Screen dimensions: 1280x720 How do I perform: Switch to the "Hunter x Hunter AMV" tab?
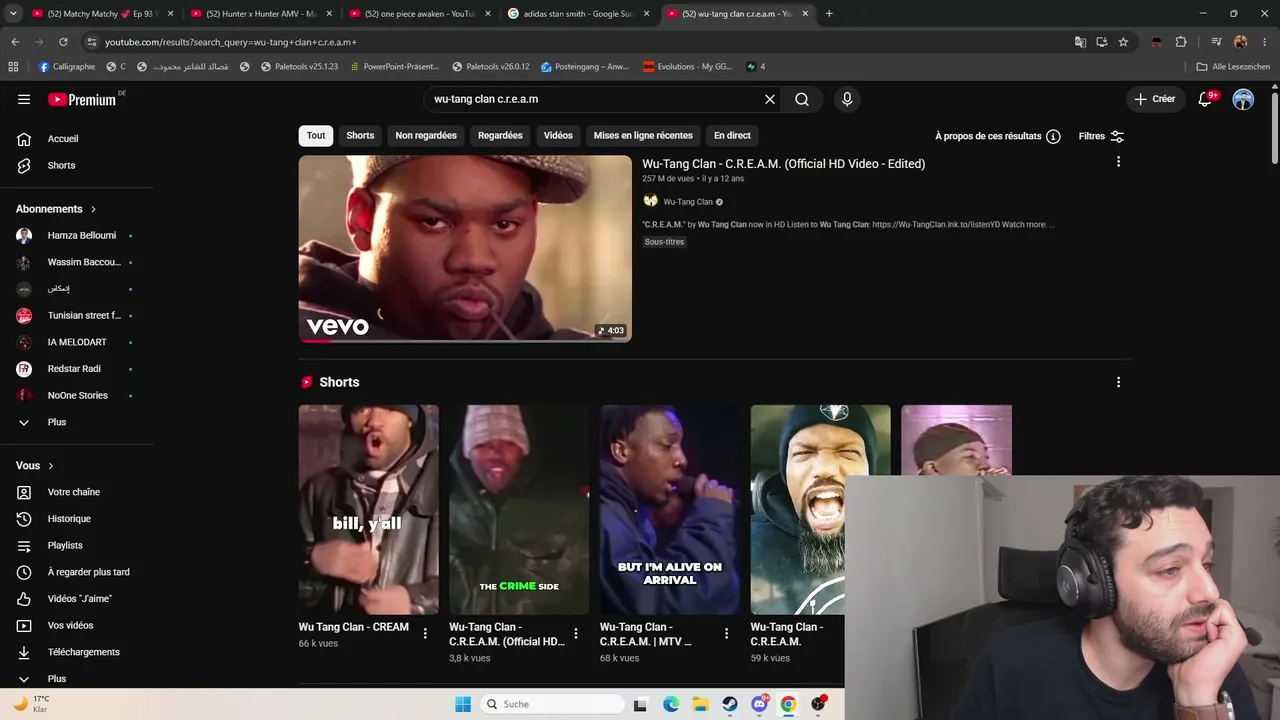click(x=261, y=14)
